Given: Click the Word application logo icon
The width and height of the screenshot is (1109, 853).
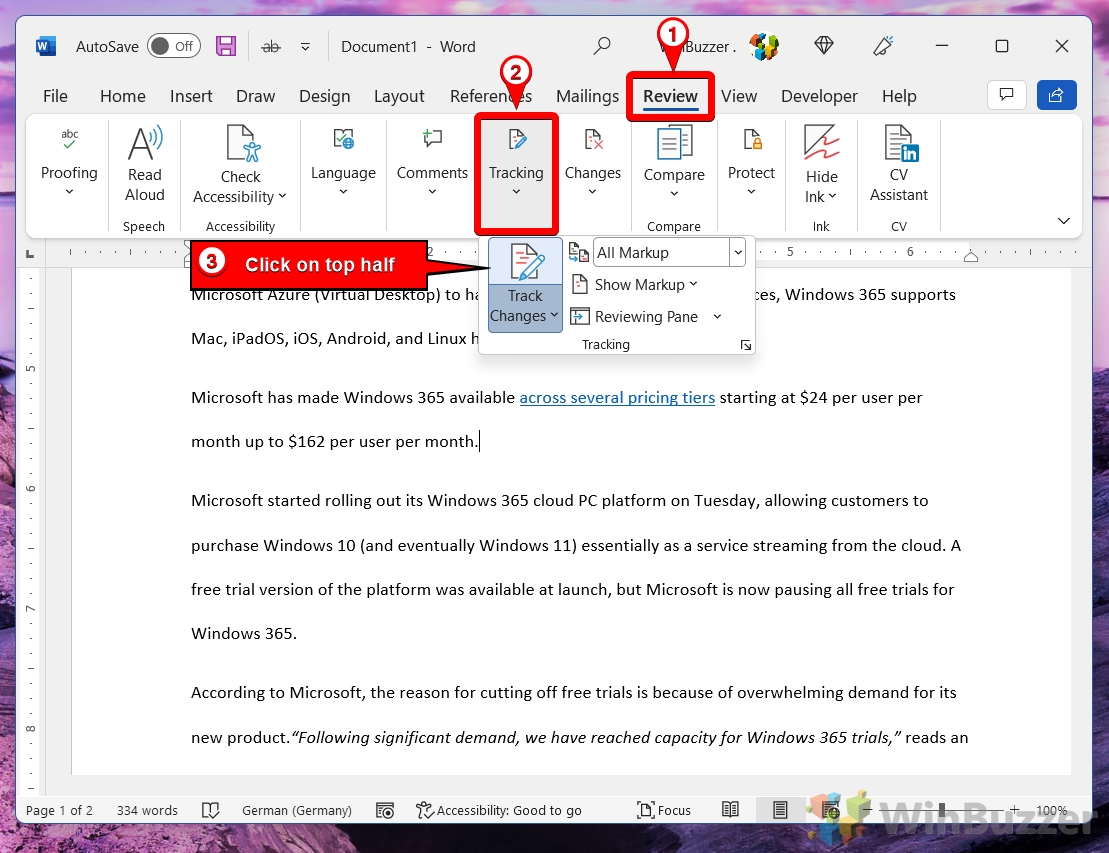Looking at the screenshot, I should coord(45,47).
